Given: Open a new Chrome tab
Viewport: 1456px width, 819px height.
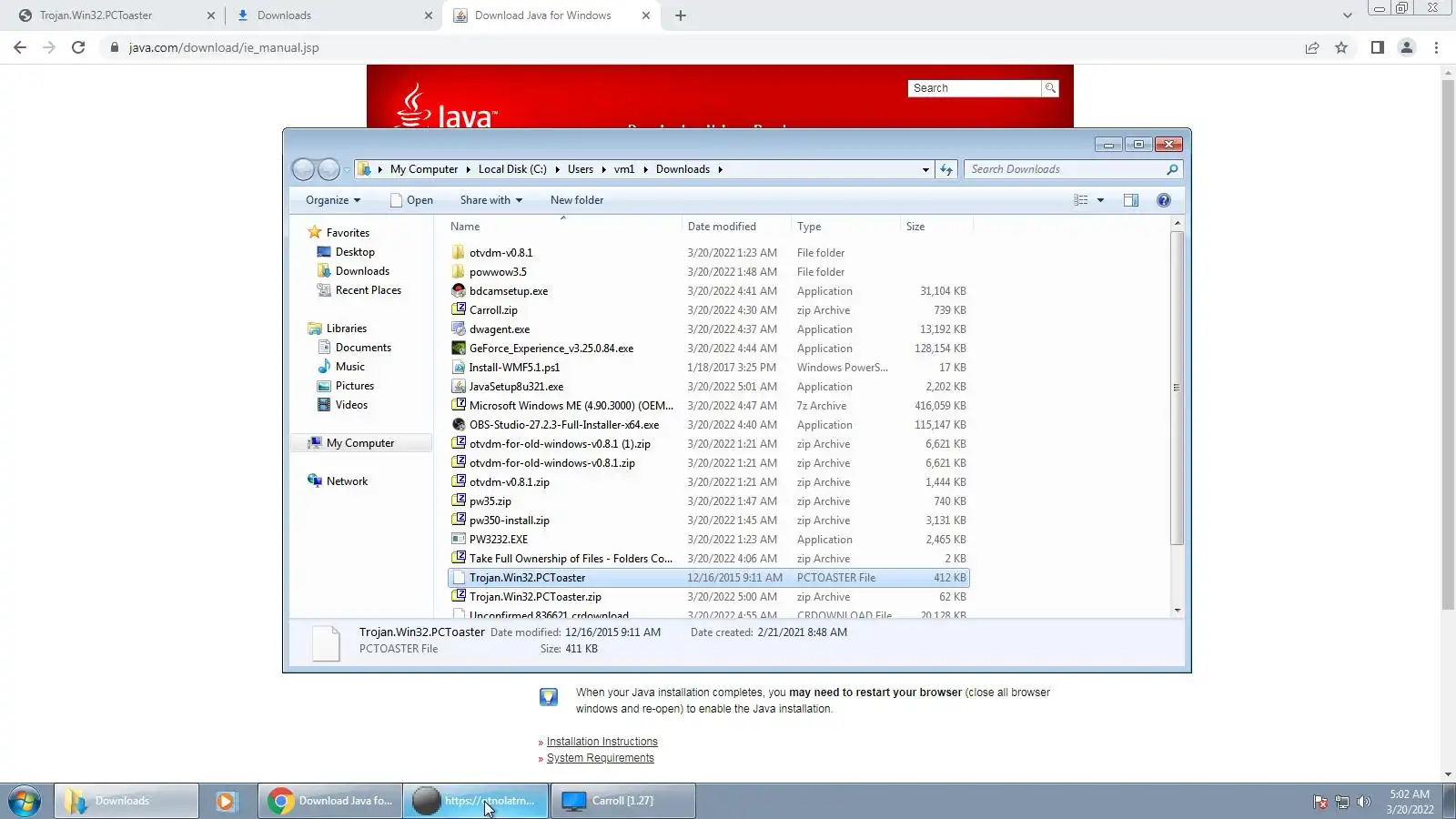Looking at the screenshot, I should point(681,15).
